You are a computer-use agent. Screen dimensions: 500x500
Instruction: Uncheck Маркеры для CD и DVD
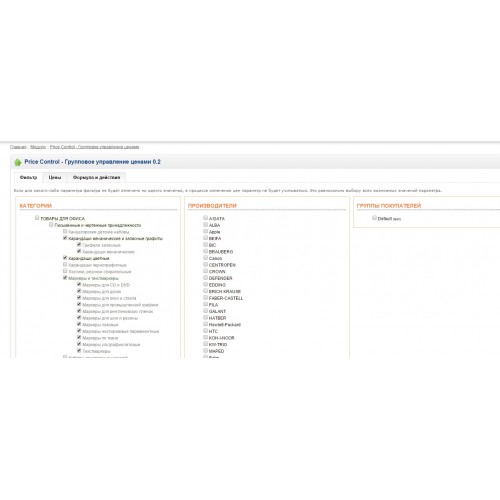[x=79, y=284]
